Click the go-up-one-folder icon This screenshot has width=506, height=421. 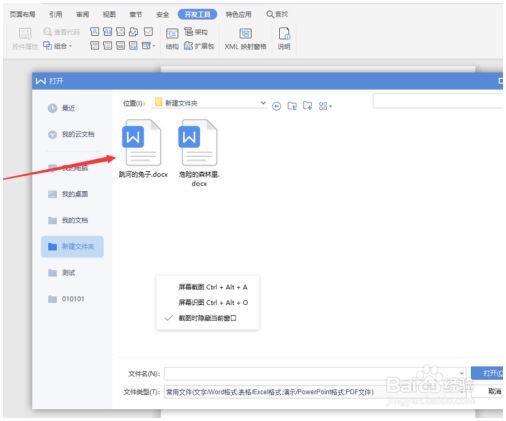(292, 106)
